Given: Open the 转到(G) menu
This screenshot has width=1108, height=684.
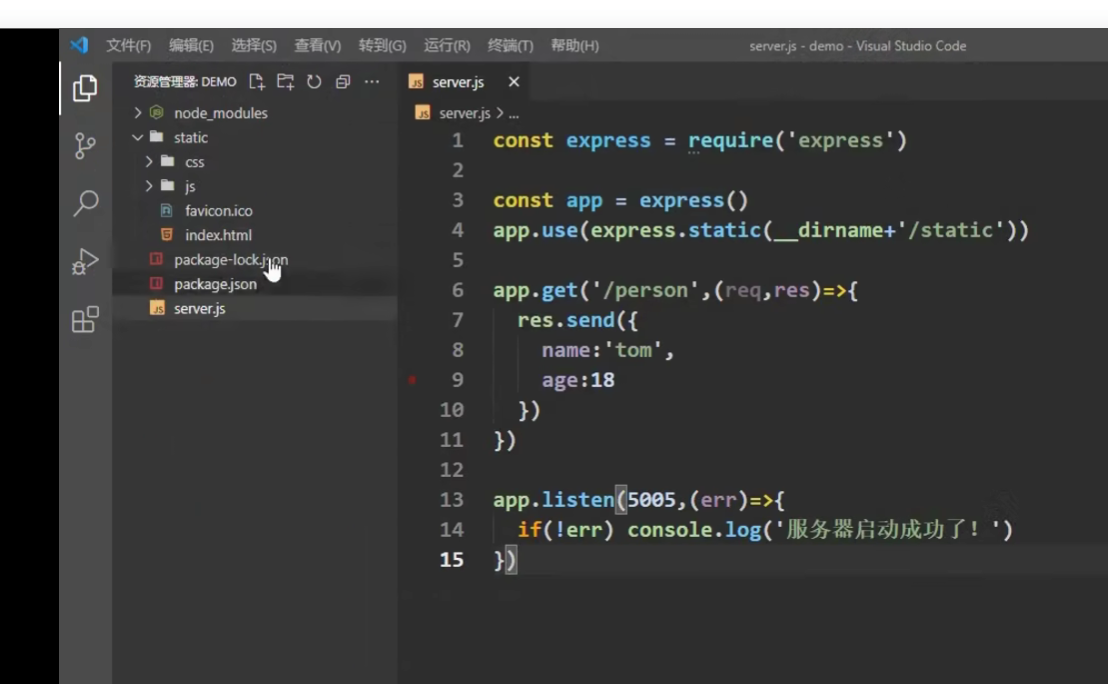Looking at the screenshot, I should point(382,46).
